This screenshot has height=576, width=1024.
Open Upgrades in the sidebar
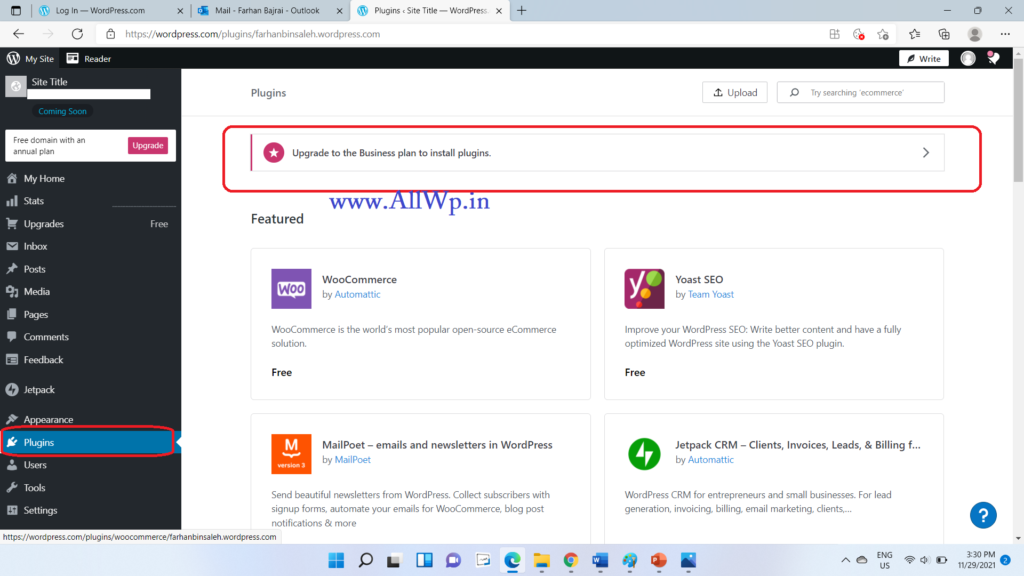pyautogui.click(x=90, y=224)
